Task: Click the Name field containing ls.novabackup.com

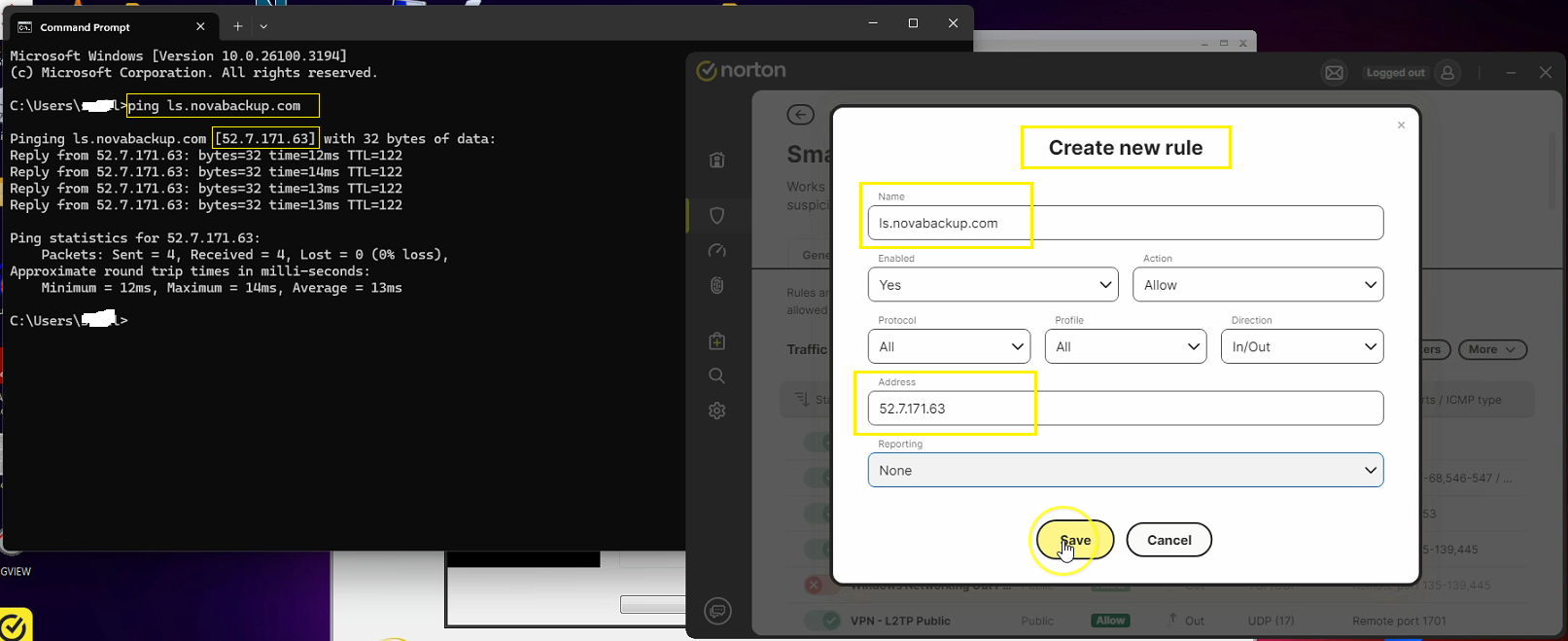Action: [x=1126, y=223]
